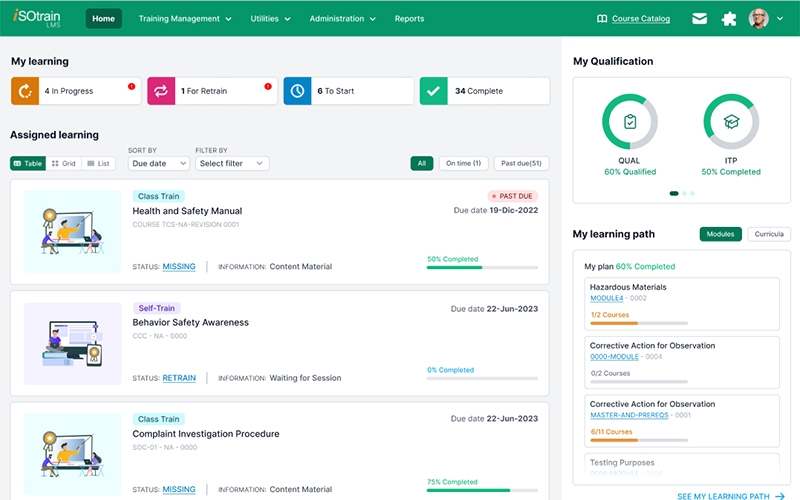
Task: Click the puzzle piece plugin icon
Action: click(729, 18)
